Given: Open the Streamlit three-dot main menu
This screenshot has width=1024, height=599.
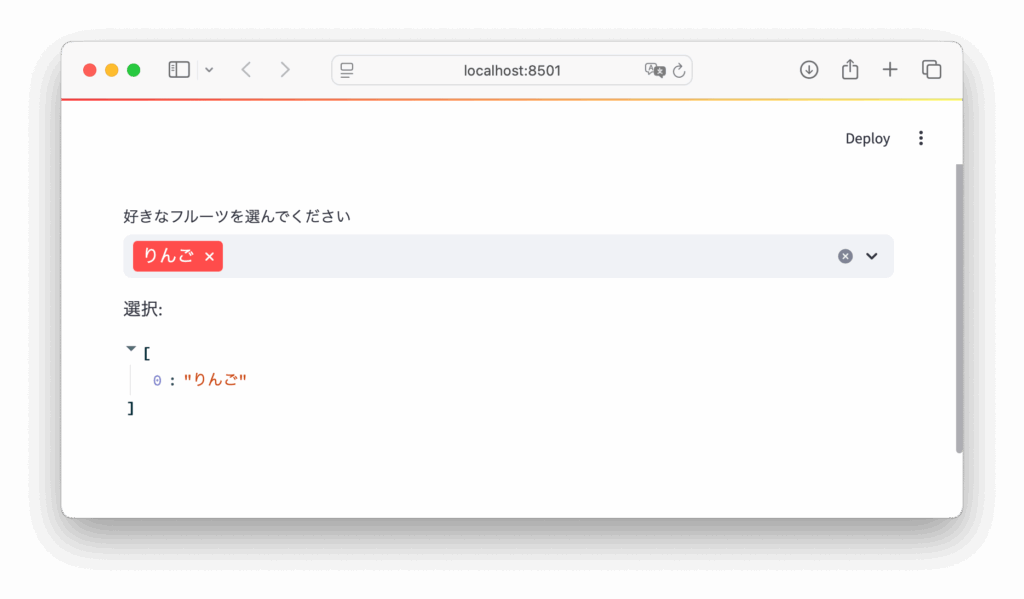Looking at the screenshot, I should pyautogui.click(x=921, y=139).
